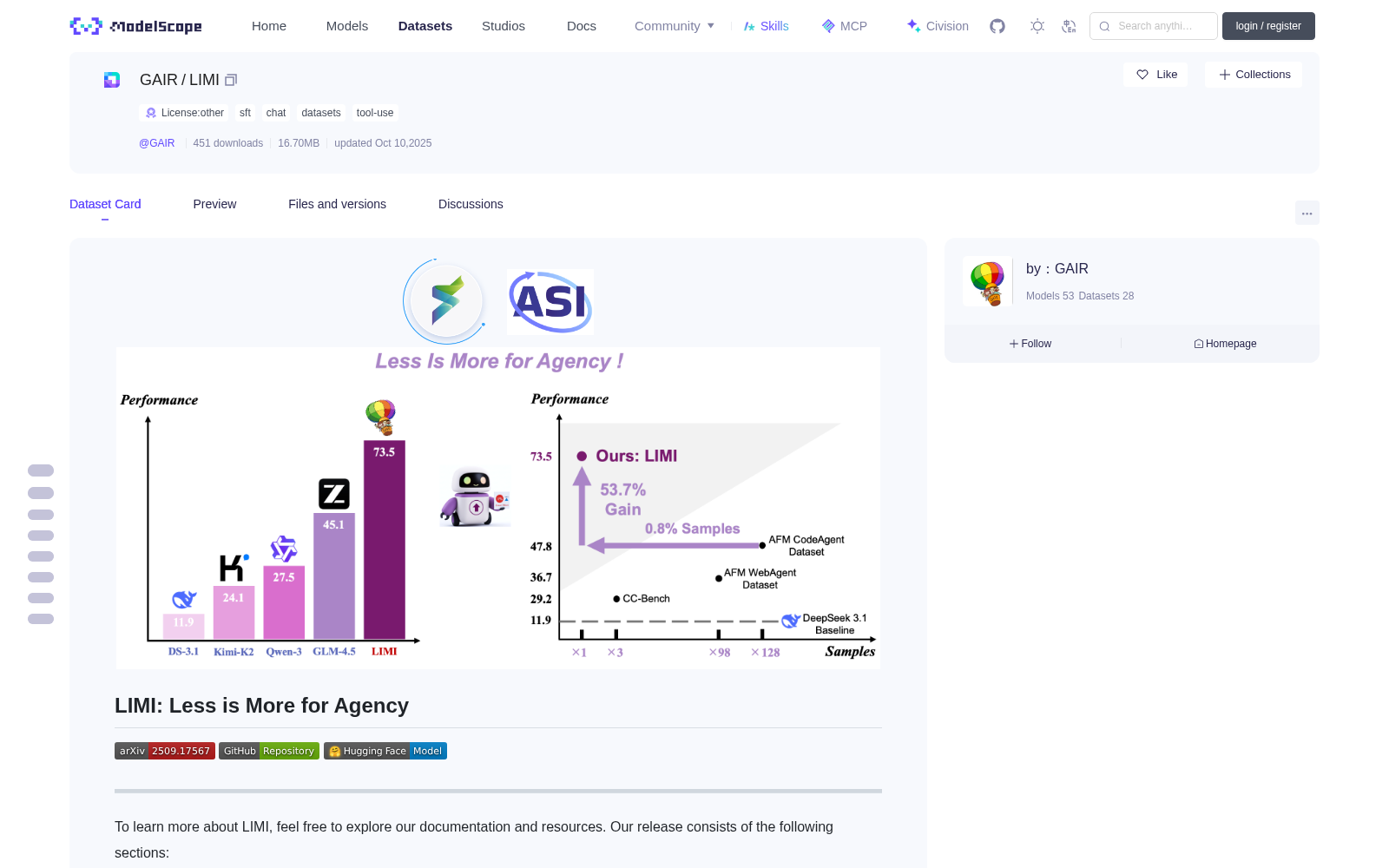
Task: Expand the Community dropdown menu
Action: (675, 26)
